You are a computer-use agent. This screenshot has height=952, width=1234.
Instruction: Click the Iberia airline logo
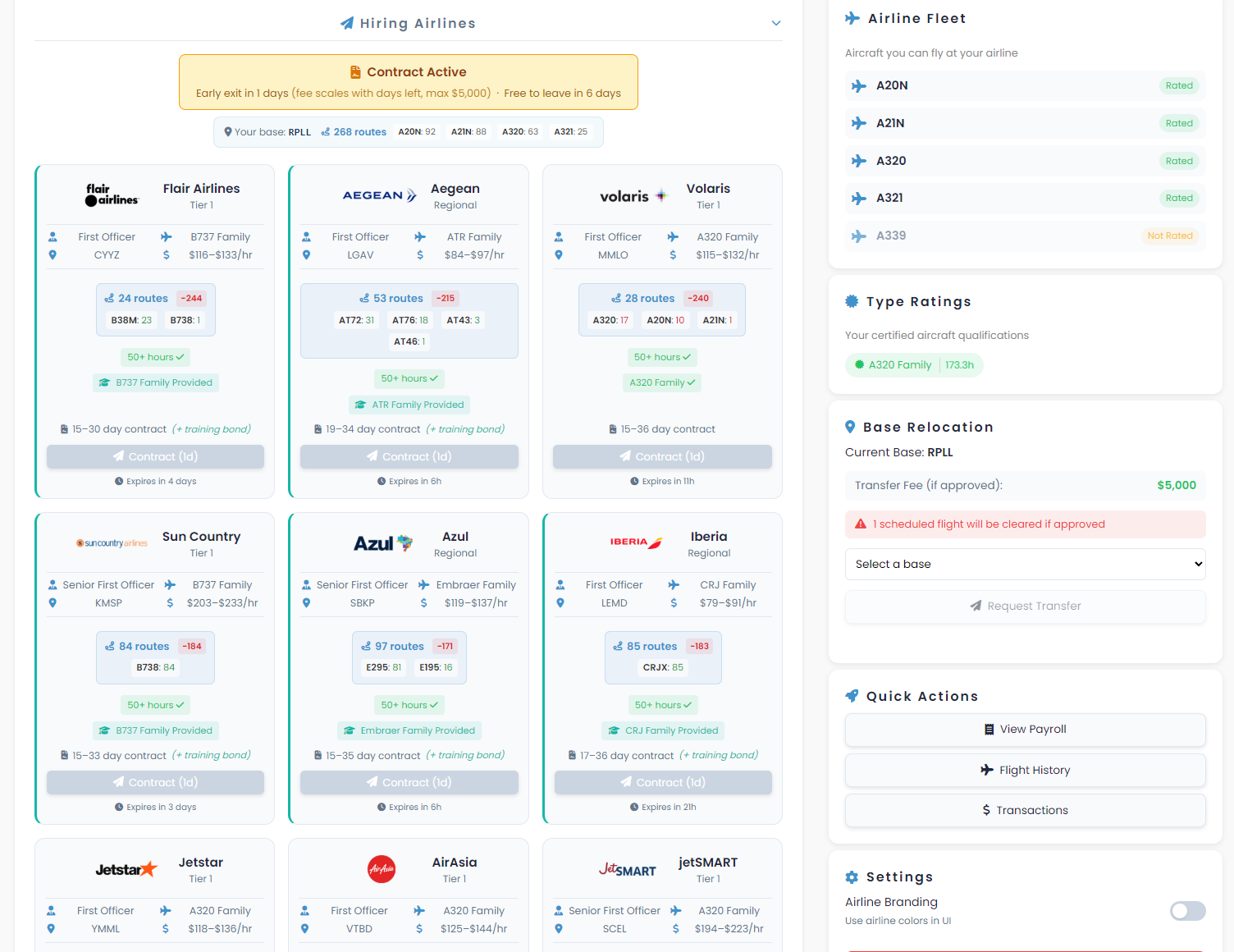pos(636,542)
